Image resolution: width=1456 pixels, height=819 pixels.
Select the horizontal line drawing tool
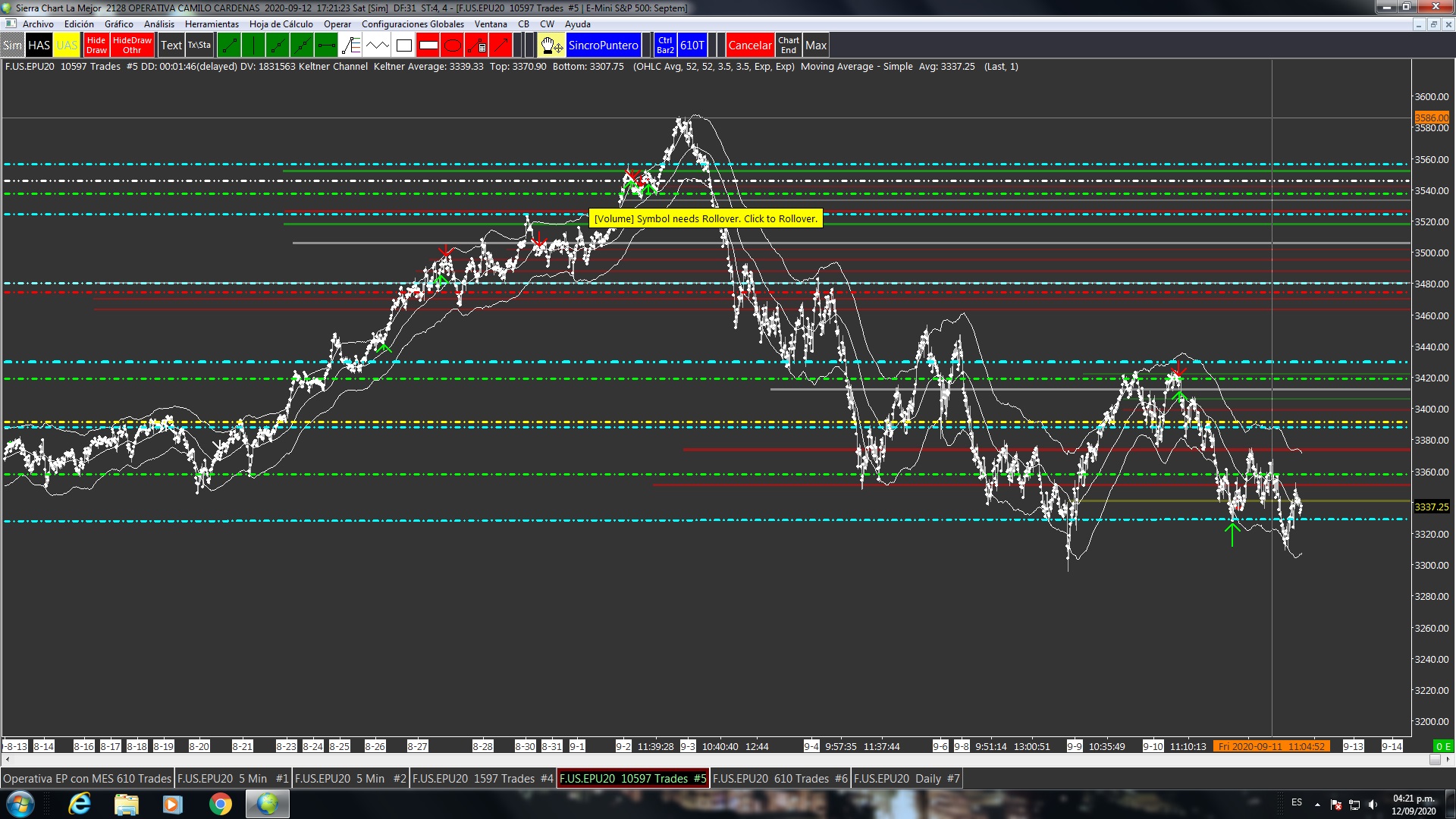click(x=326, y=45)
